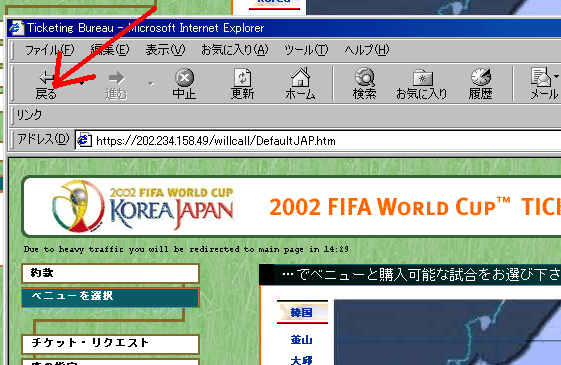Open the ツール(T) menu
This screenshot has width=561, height=365.
pos(306,50)
